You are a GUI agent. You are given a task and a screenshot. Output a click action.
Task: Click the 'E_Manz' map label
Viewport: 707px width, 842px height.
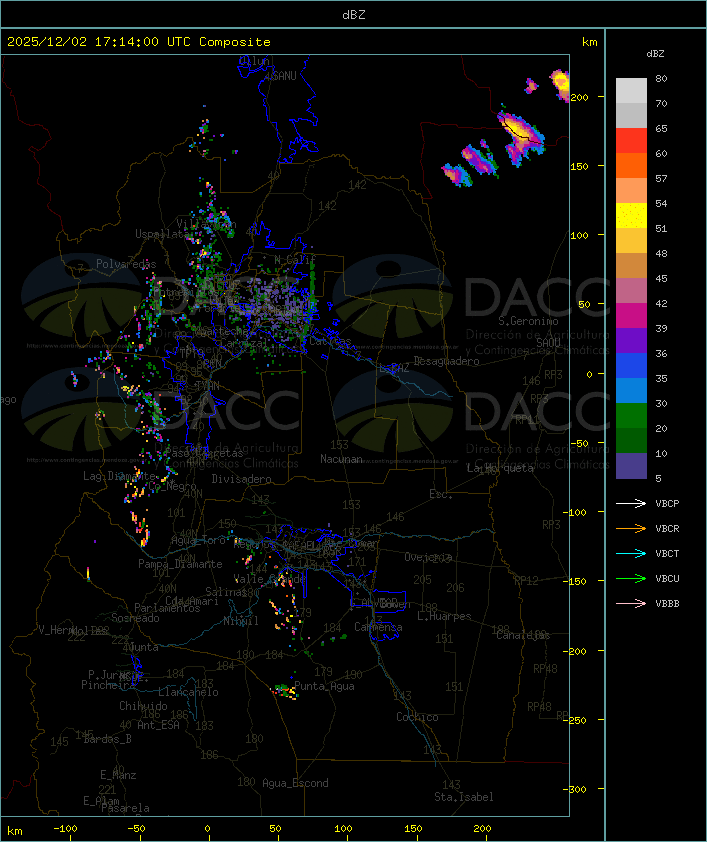118,775
